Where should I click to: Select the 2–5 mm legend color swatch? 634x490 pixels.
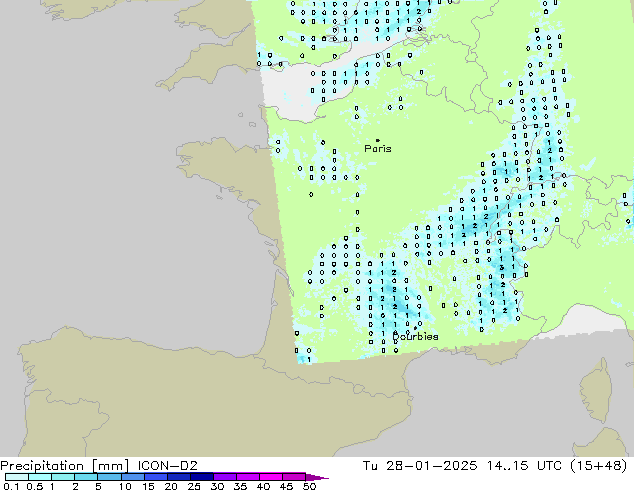[86, 477]
